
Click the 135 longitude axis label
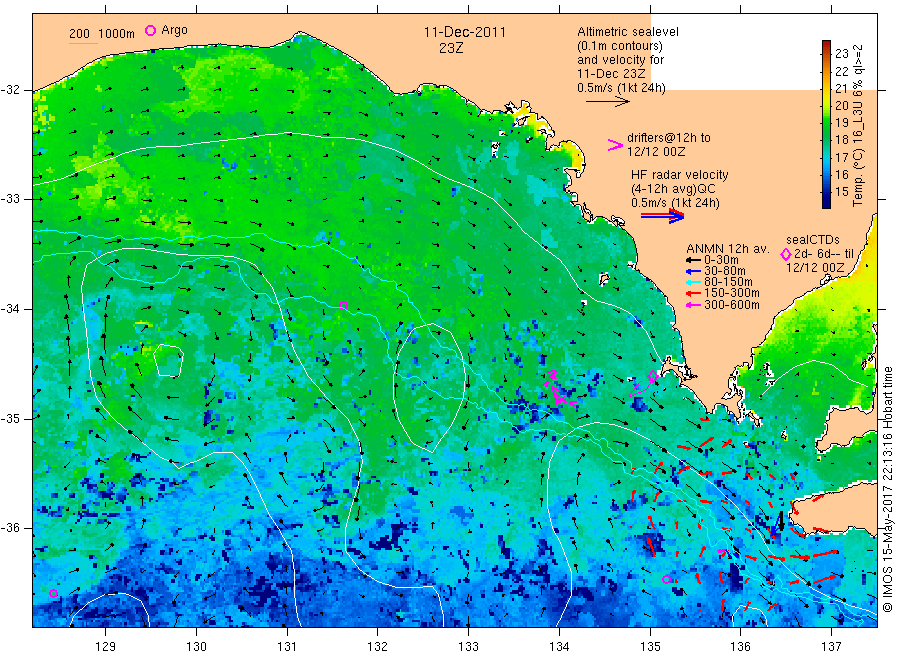coord(650,647)
